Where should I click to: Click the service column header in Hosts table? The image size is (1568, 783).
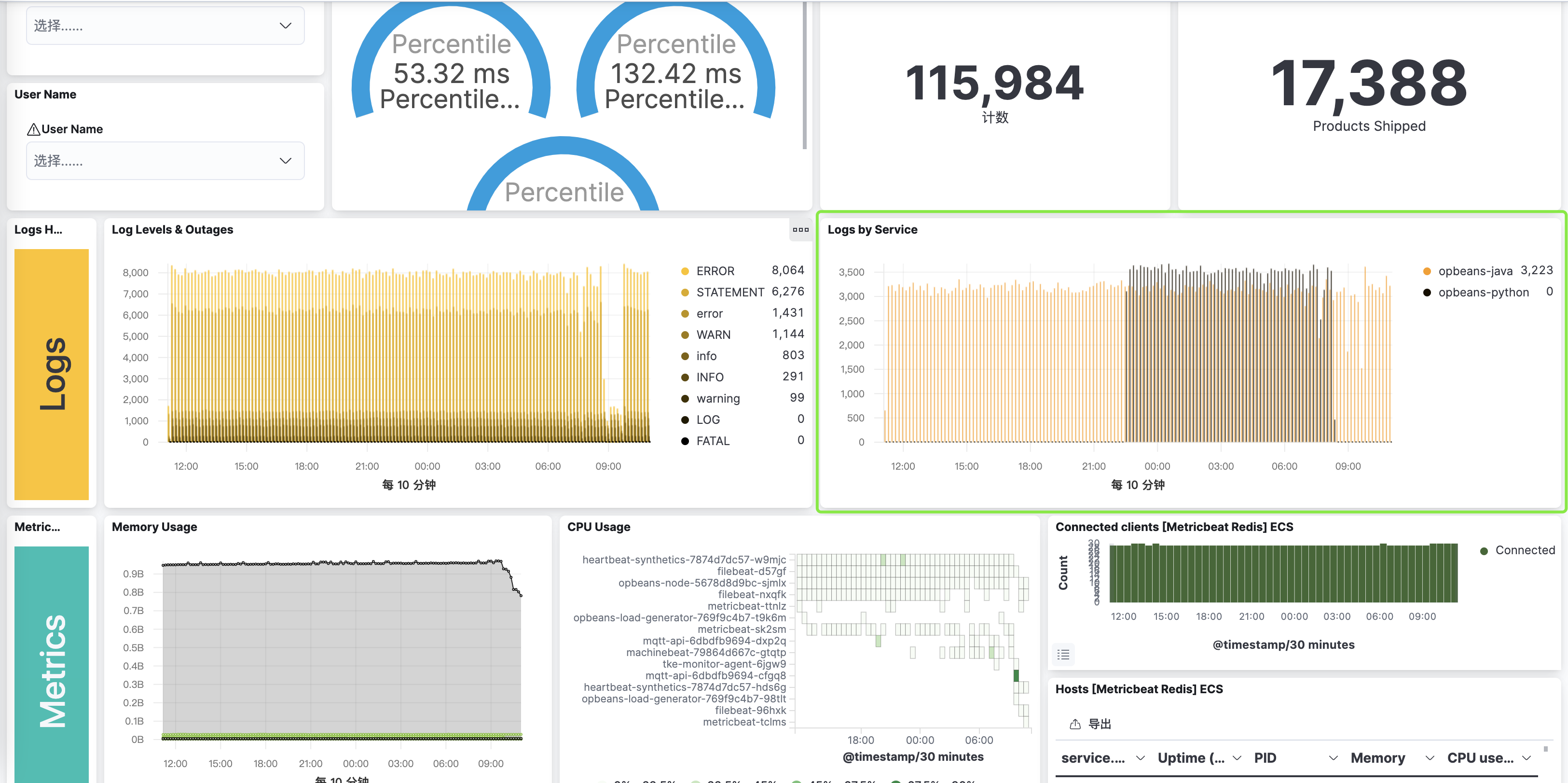point(1093,758)
